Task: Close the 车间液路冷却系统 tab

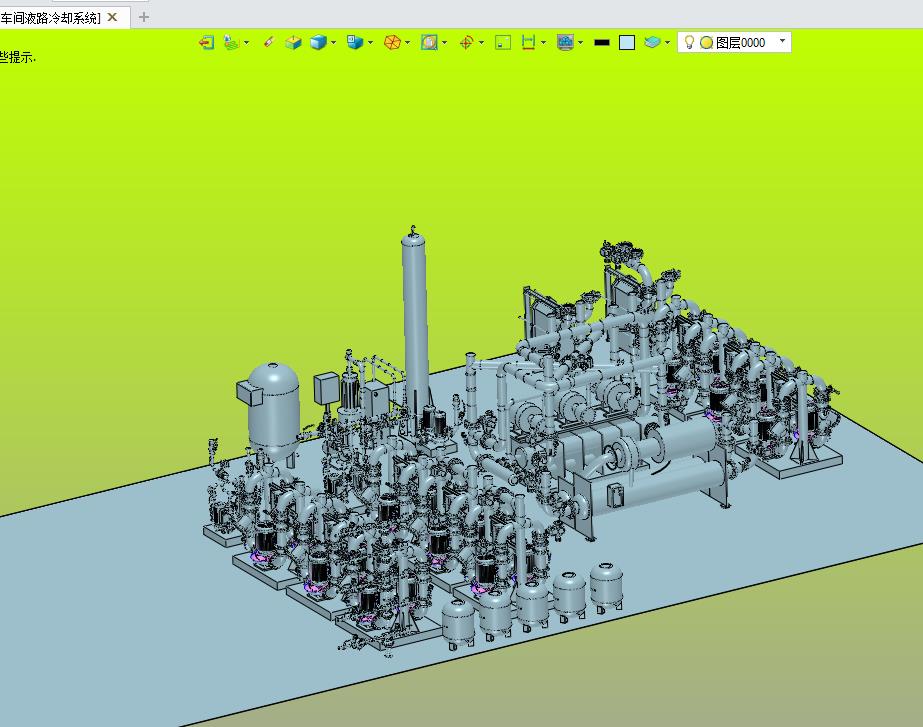Action: [112, 17]
